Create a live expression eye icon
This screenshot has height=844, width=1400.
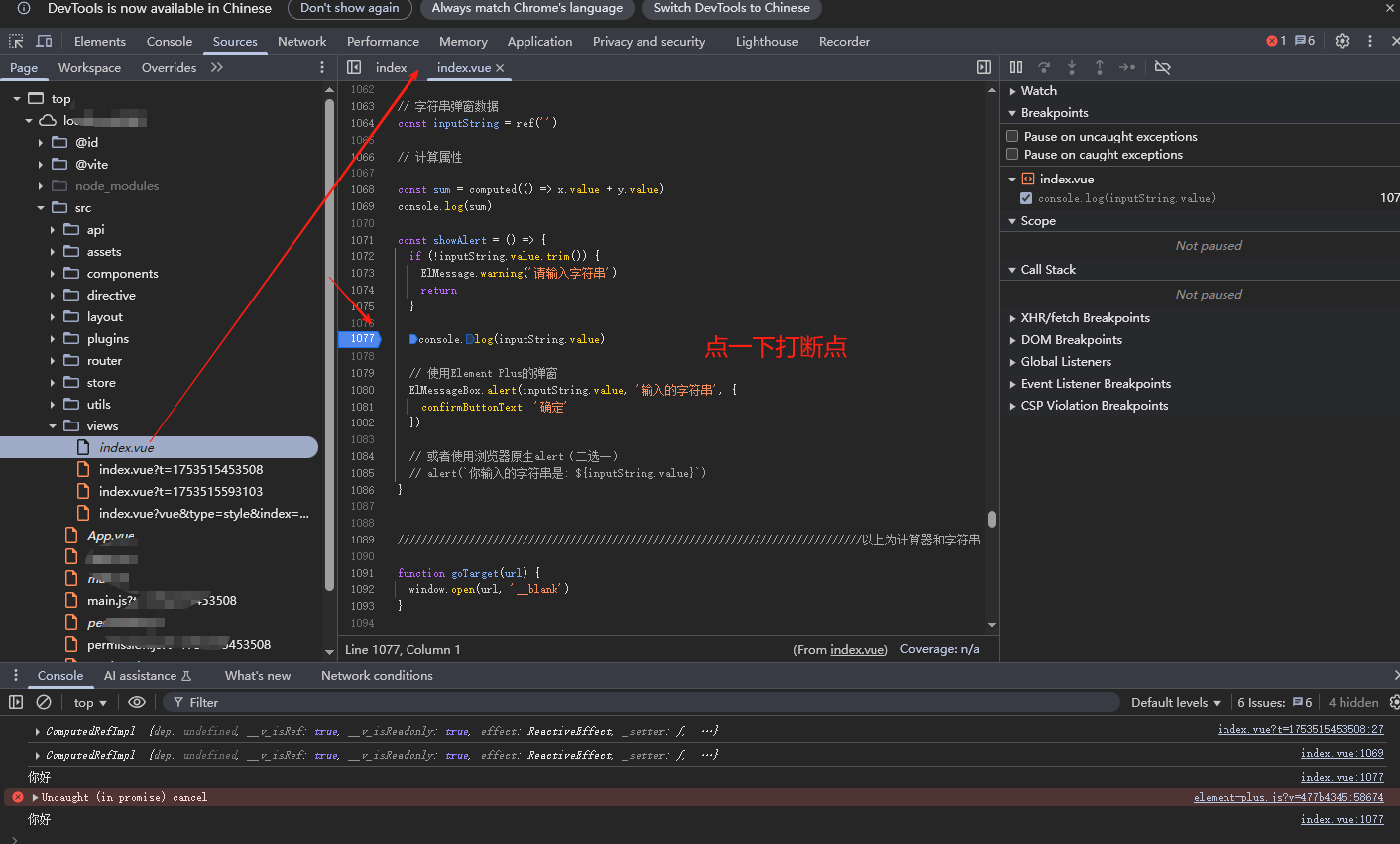click(137, 702)
